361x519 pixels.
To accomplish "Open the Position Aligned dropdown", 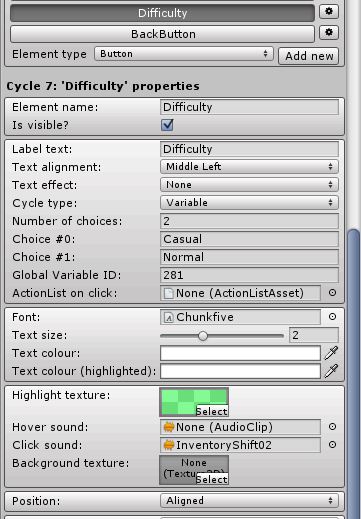I will pyautogui.click(x=249, y=501).
